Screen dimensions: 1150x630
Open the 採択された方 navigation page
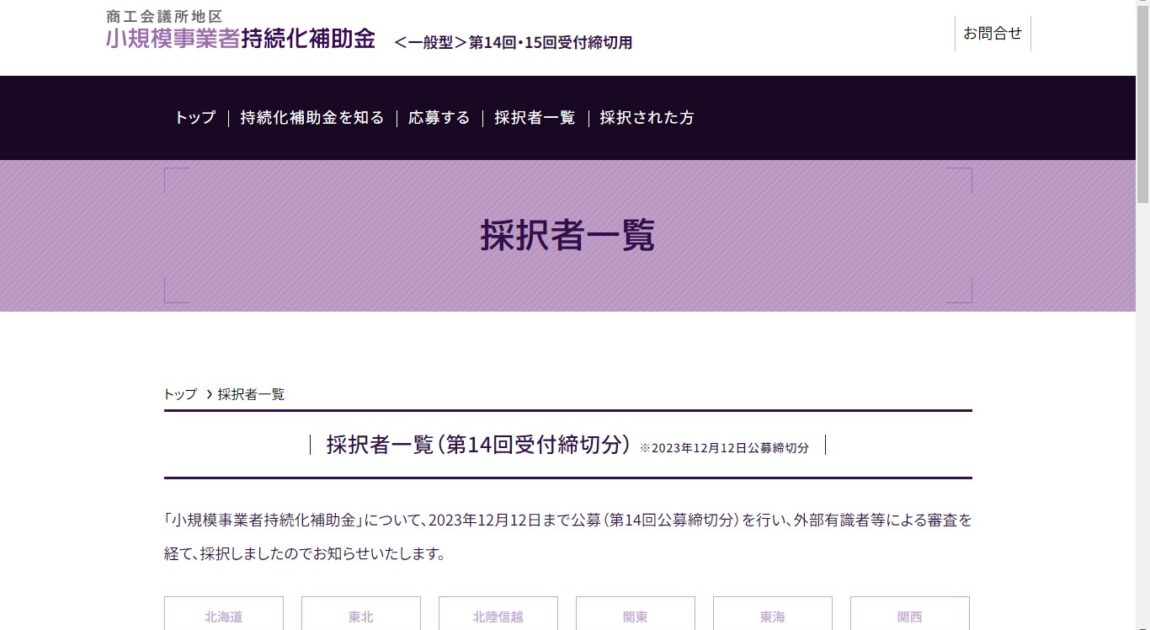646,117
